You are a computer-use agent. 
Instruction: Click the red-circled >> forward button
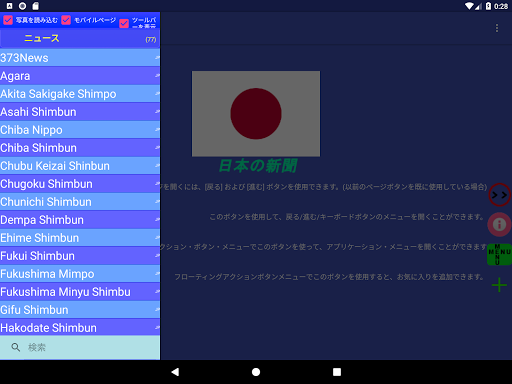click(x=499, y=195)
